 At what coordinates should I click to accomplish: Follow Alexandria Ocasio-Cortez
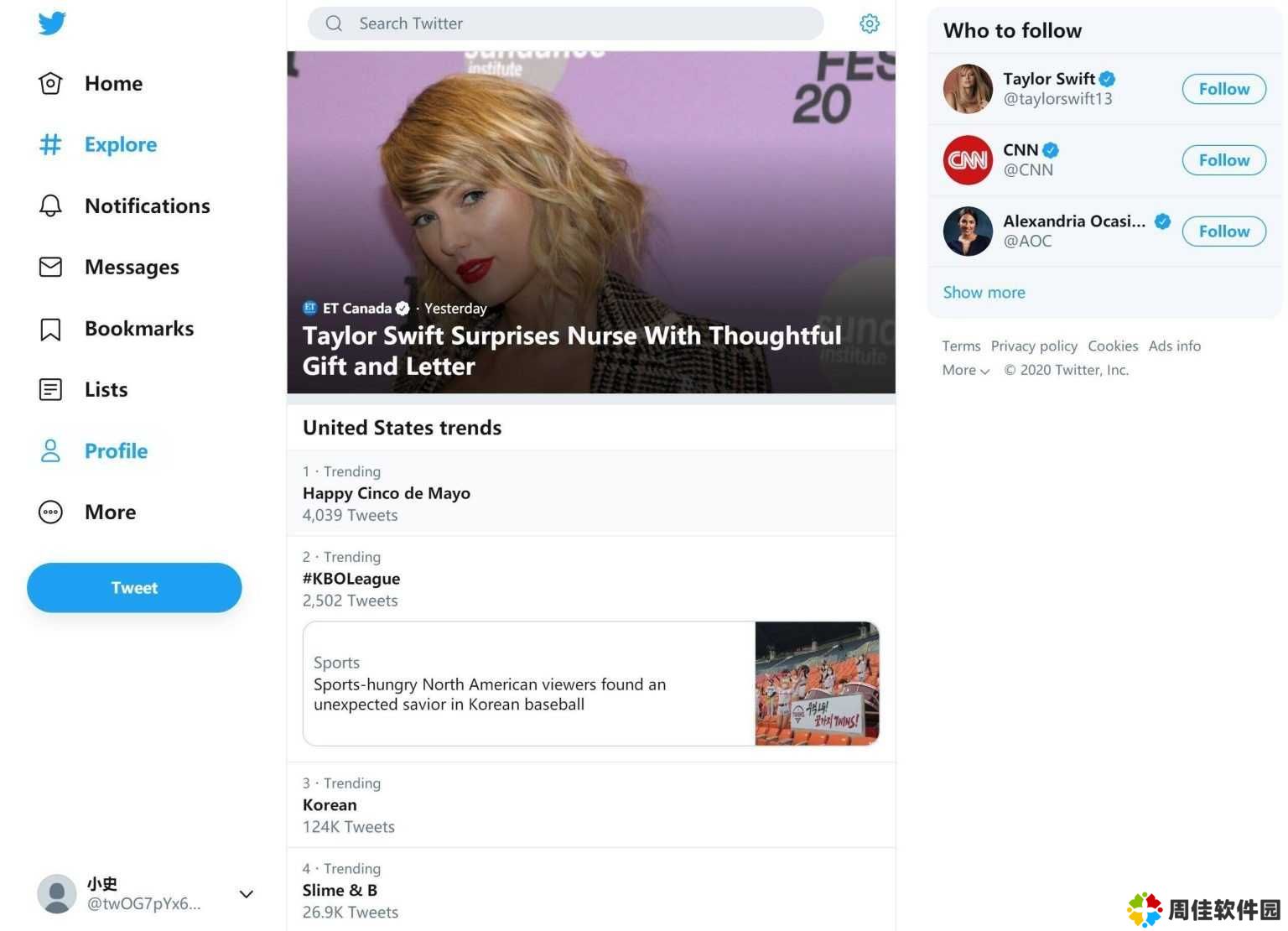(1223, 231)
